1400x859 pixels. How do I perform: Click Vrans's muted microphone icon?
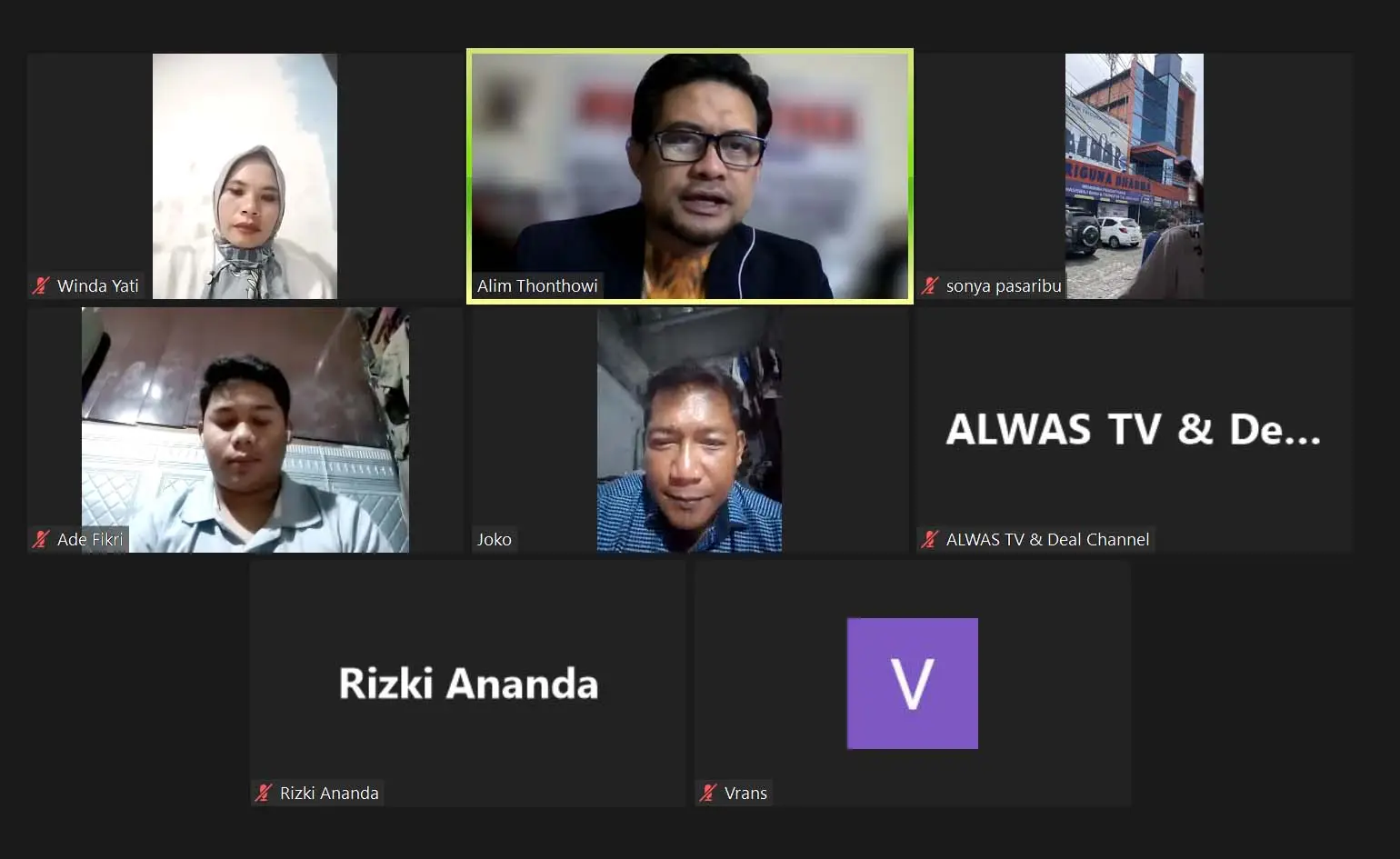click(708, 793)
